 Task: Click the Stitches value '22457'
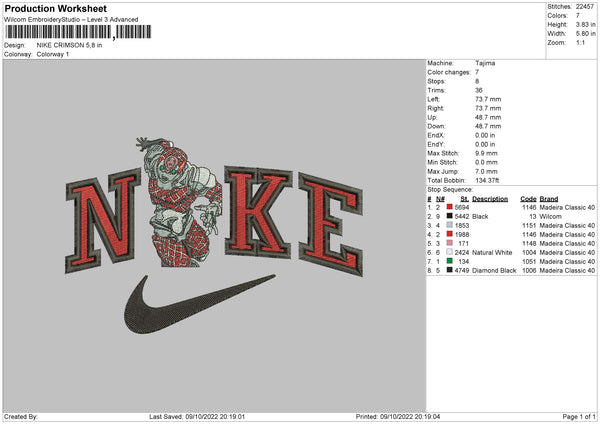tap(585, 7)
